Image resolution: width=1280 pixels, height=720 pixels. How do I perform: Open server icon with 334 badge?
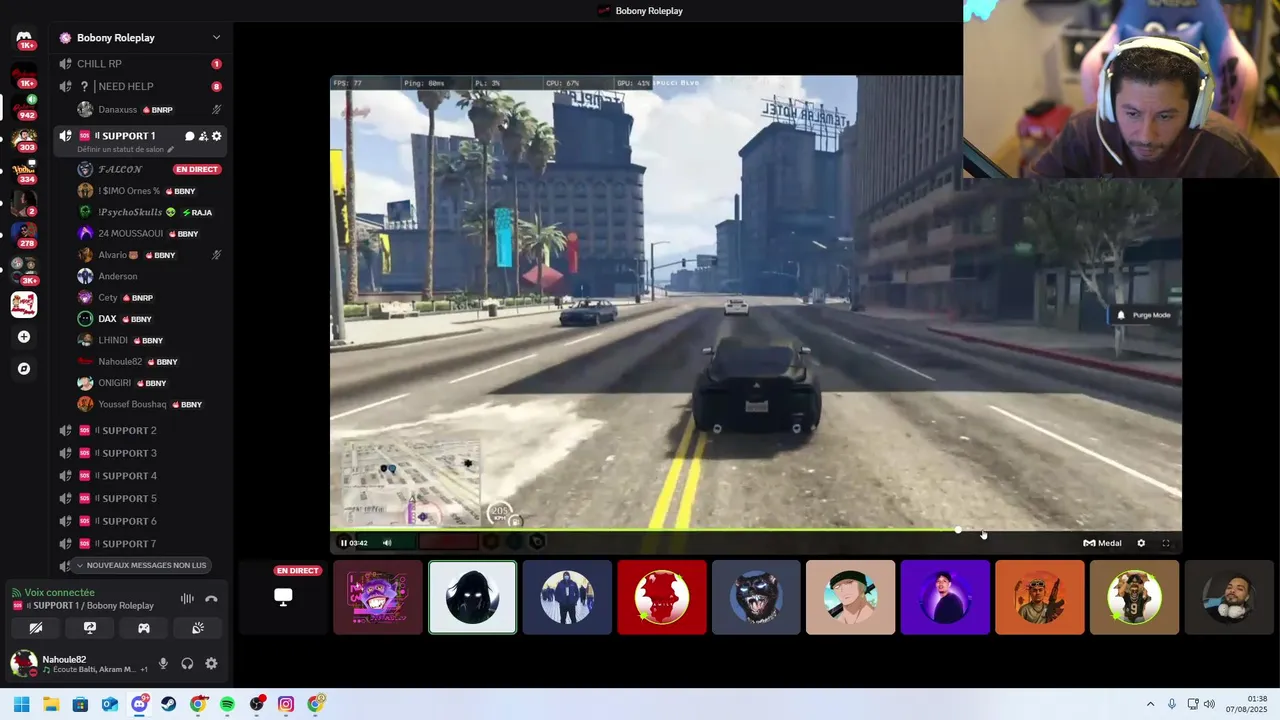point(24,170)
